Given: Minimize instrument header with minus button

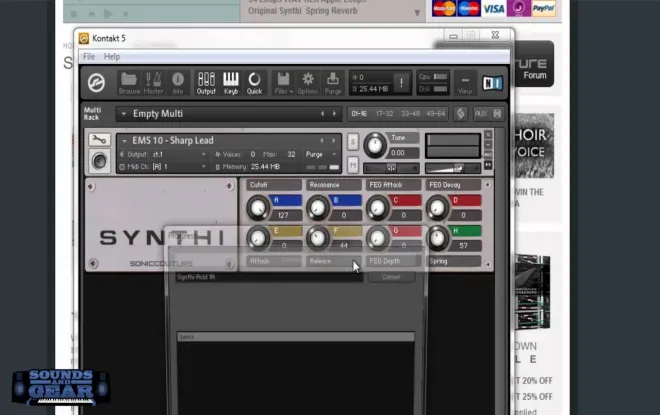Looking at the screenshot, I should coord(488,145).
